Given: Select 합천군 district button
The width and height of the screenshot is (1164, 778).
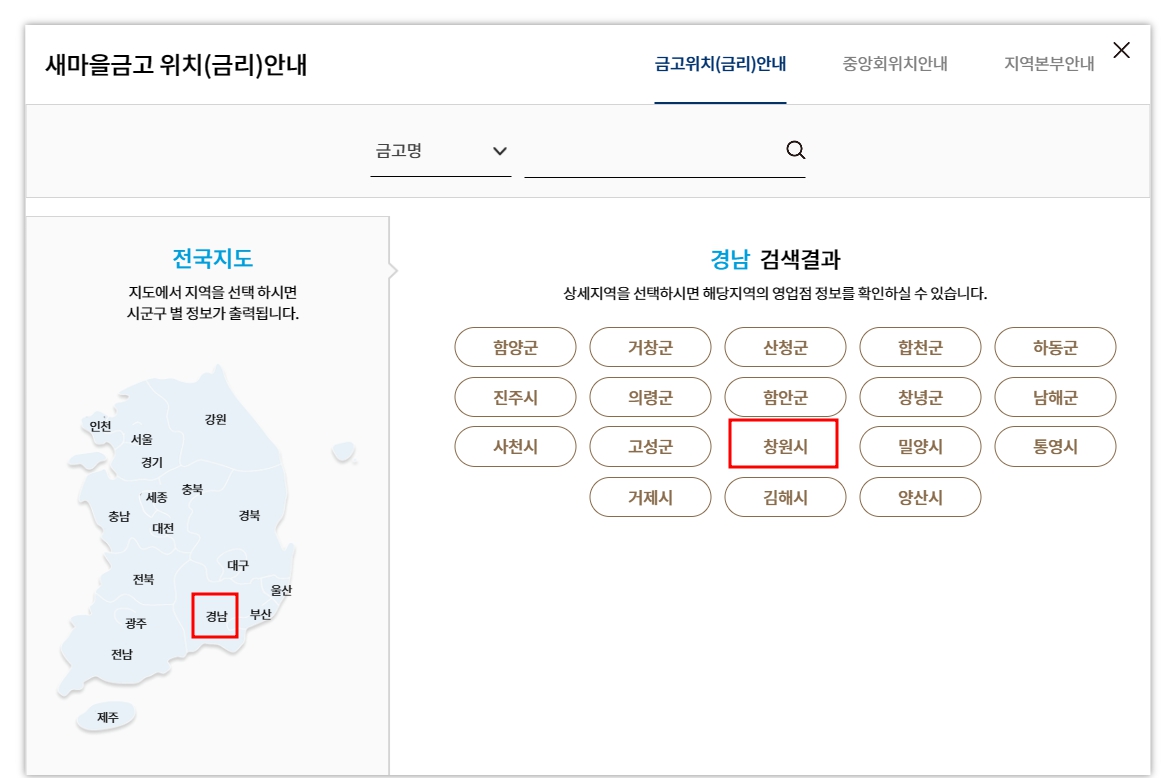Looking at the screenshot, I should point(921,347).
